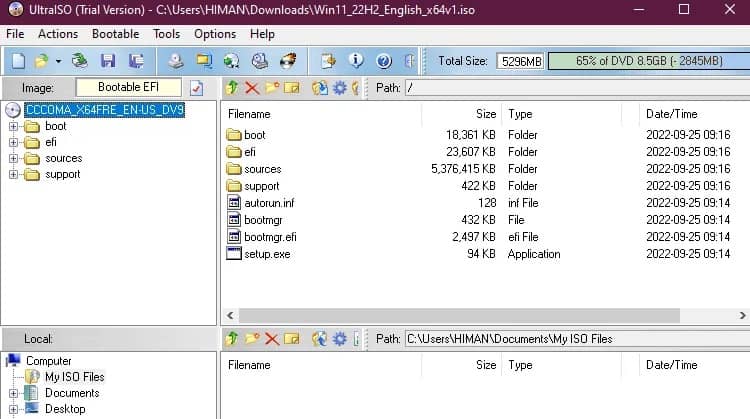This screenshot has height=419, width=750.
Task: Click the 65% of DVD capacity bar
Action: click(x=649, y=61)
